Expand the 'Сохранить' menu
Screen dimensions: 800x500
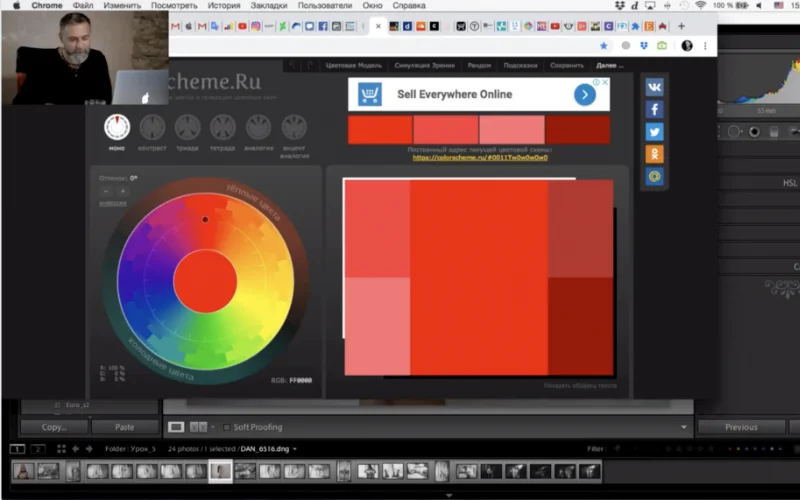pos(567,66)
